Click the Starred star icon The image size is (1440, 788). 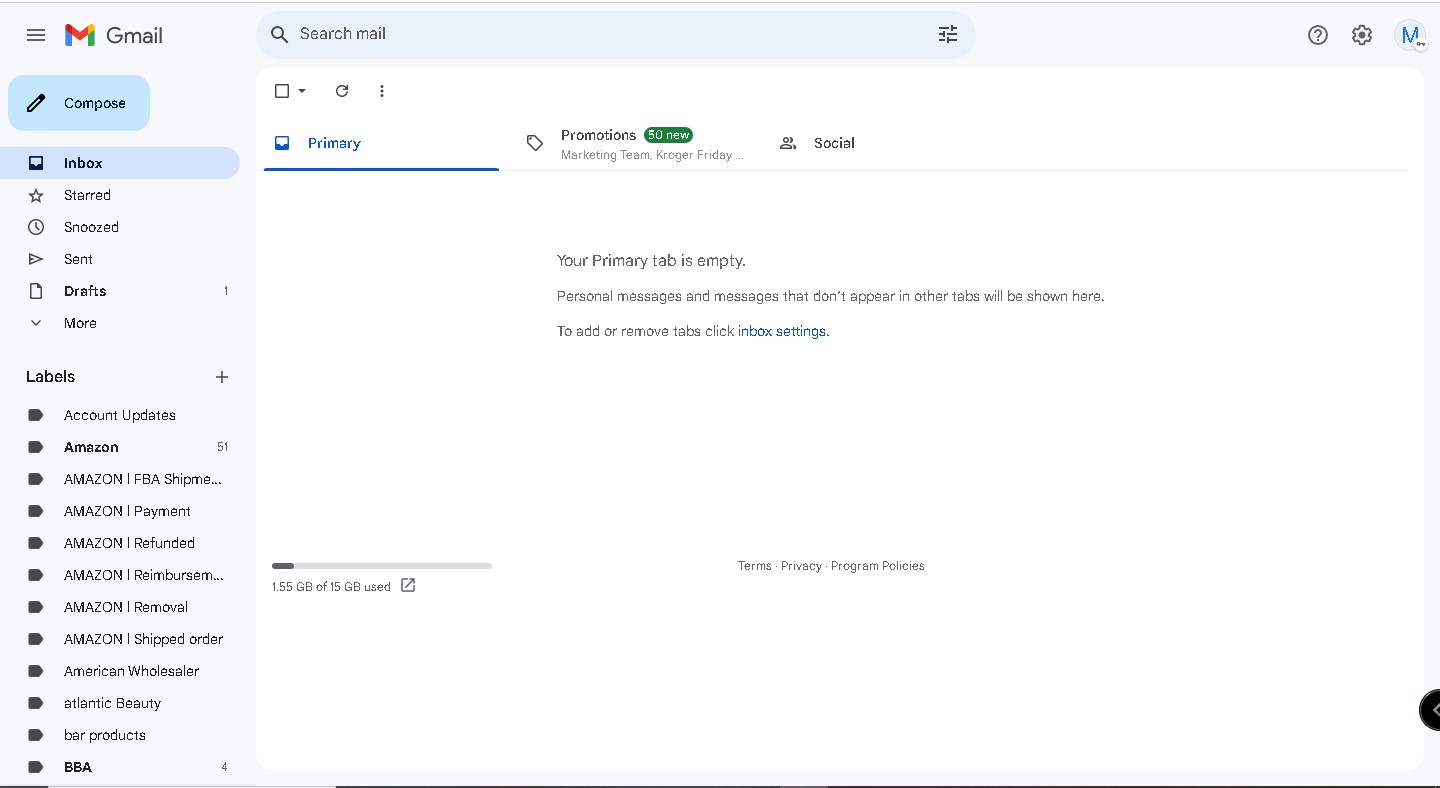tap(36, 195)
